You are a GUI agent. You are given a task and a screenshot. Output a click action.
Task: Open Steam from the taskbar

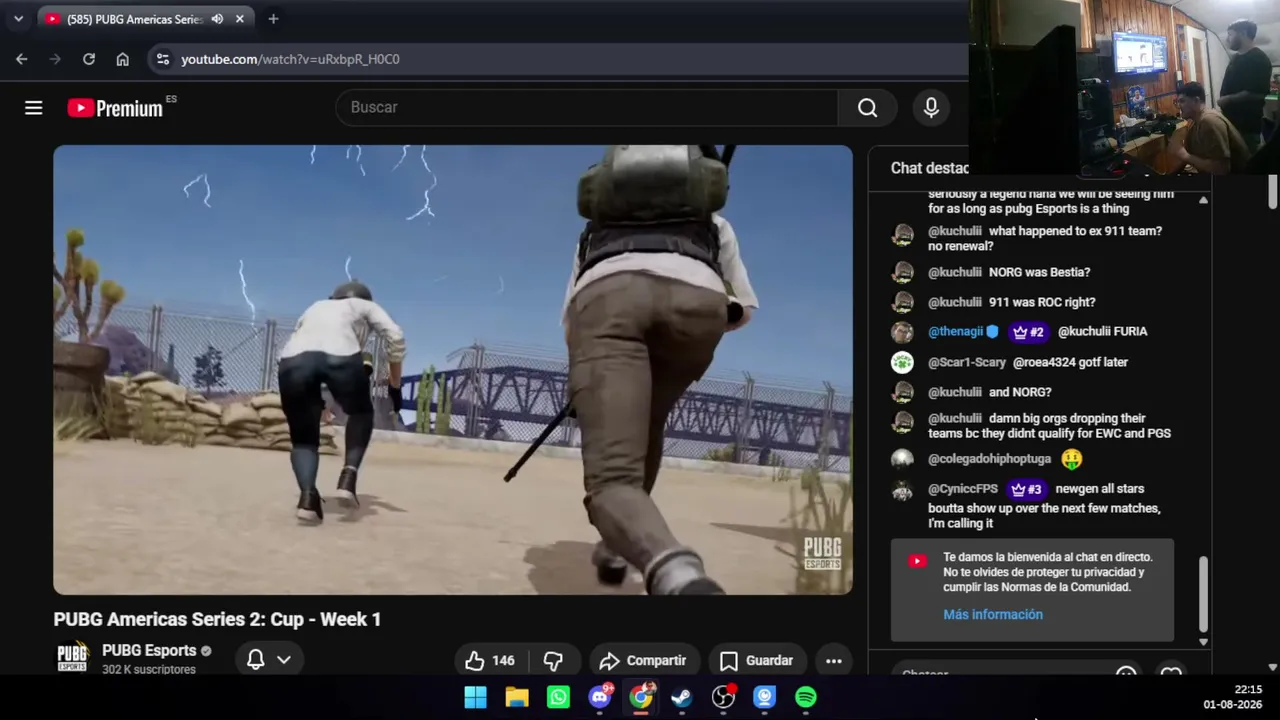(682, 697)
